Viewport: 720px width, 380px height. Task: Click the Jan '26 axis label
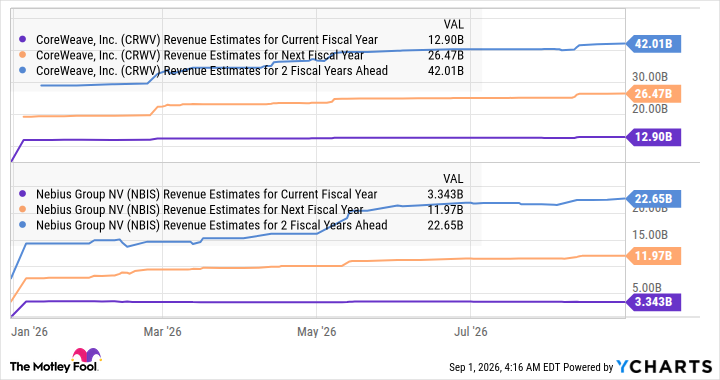click(x=29, y=332)
